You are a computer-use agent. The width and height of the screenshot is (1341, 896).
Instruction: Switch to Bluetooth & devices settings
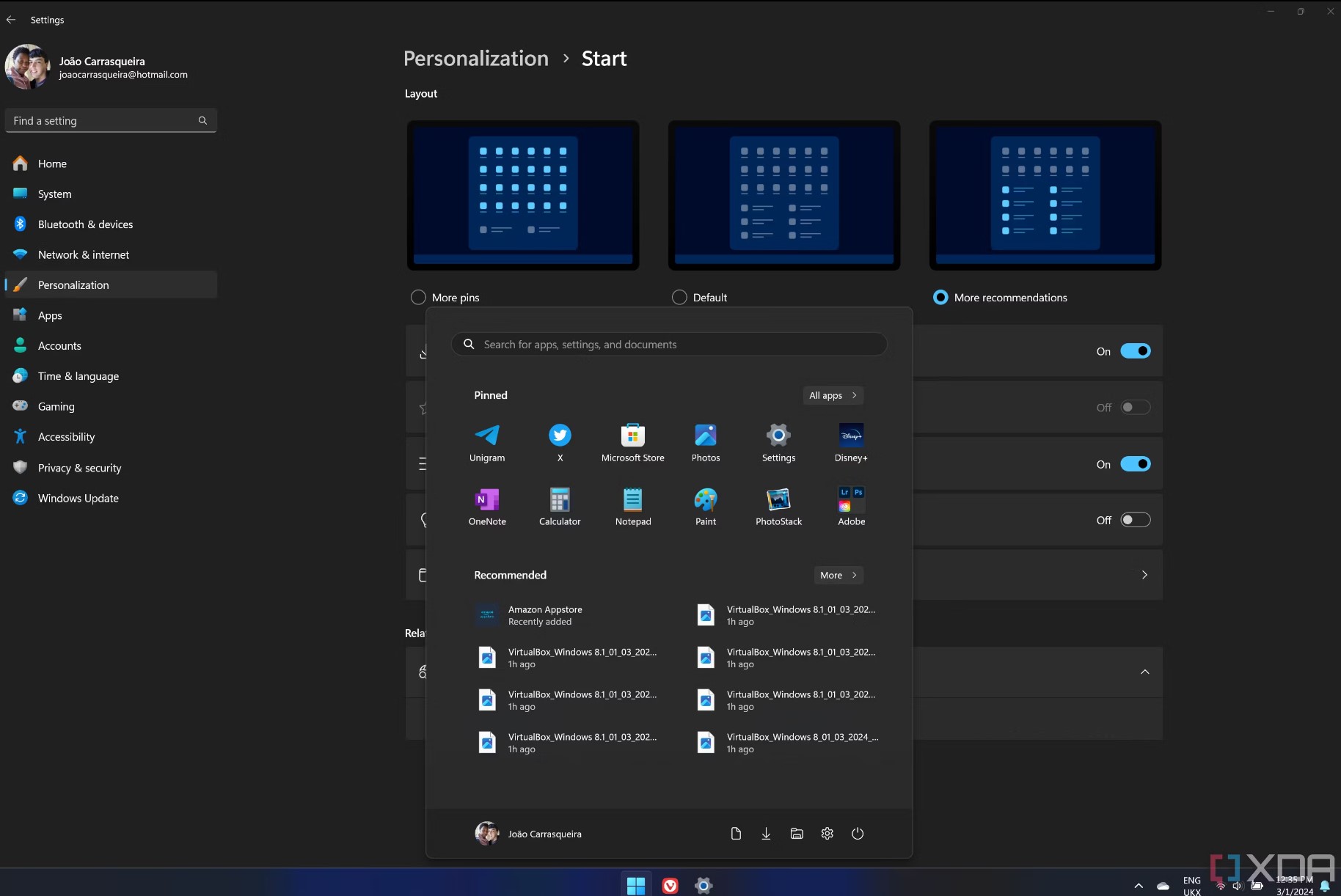[85, 224]
